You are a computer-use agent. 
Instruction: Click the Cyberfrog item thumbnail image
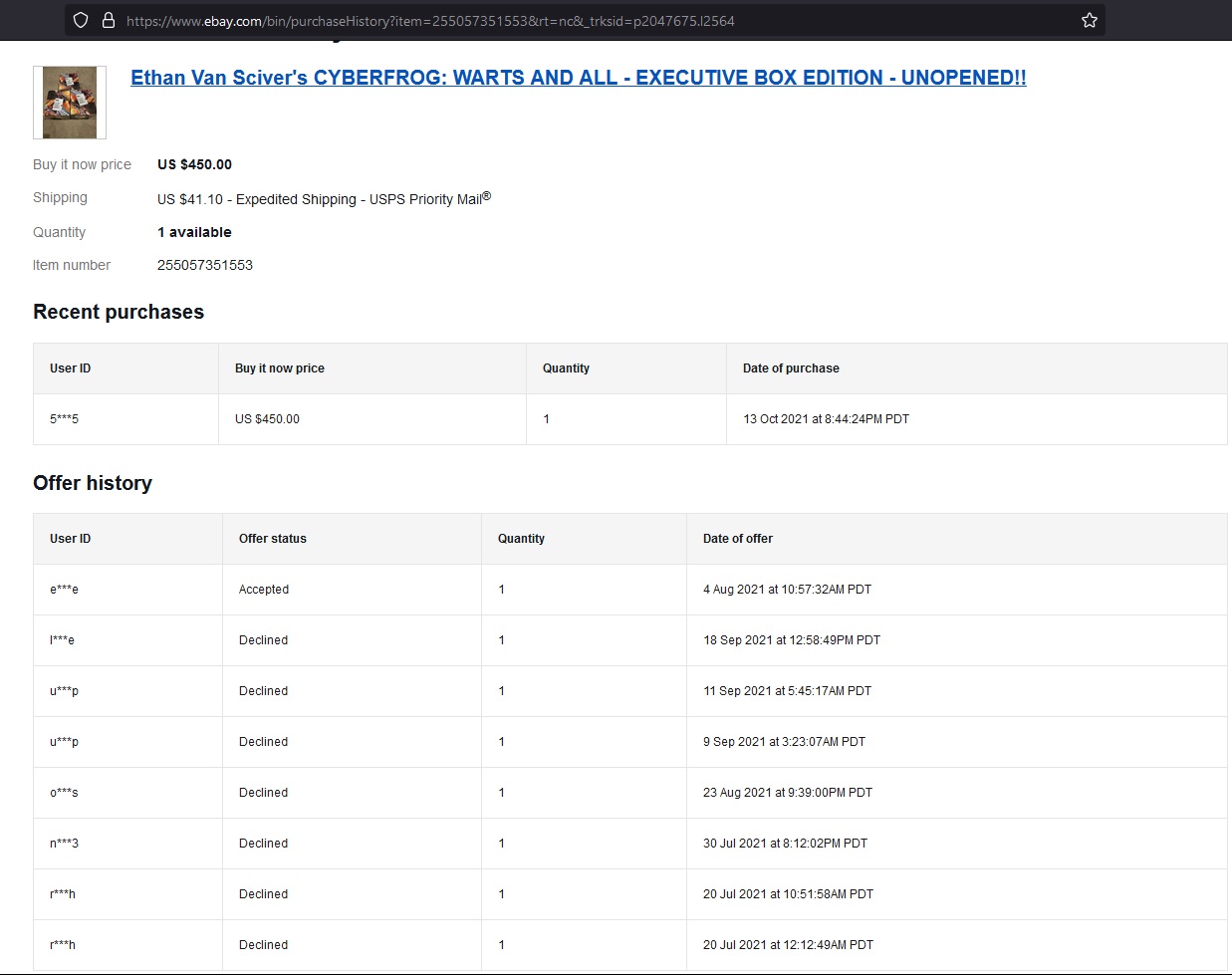70,103
